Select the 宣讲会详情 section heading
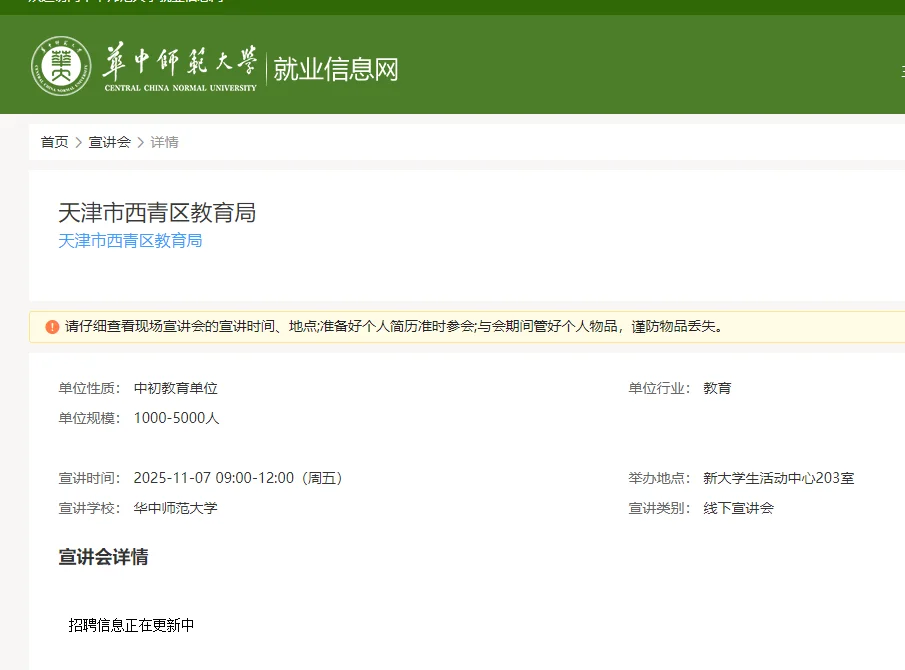The height and width of the screenshot is (670, 905). [103, 557]
